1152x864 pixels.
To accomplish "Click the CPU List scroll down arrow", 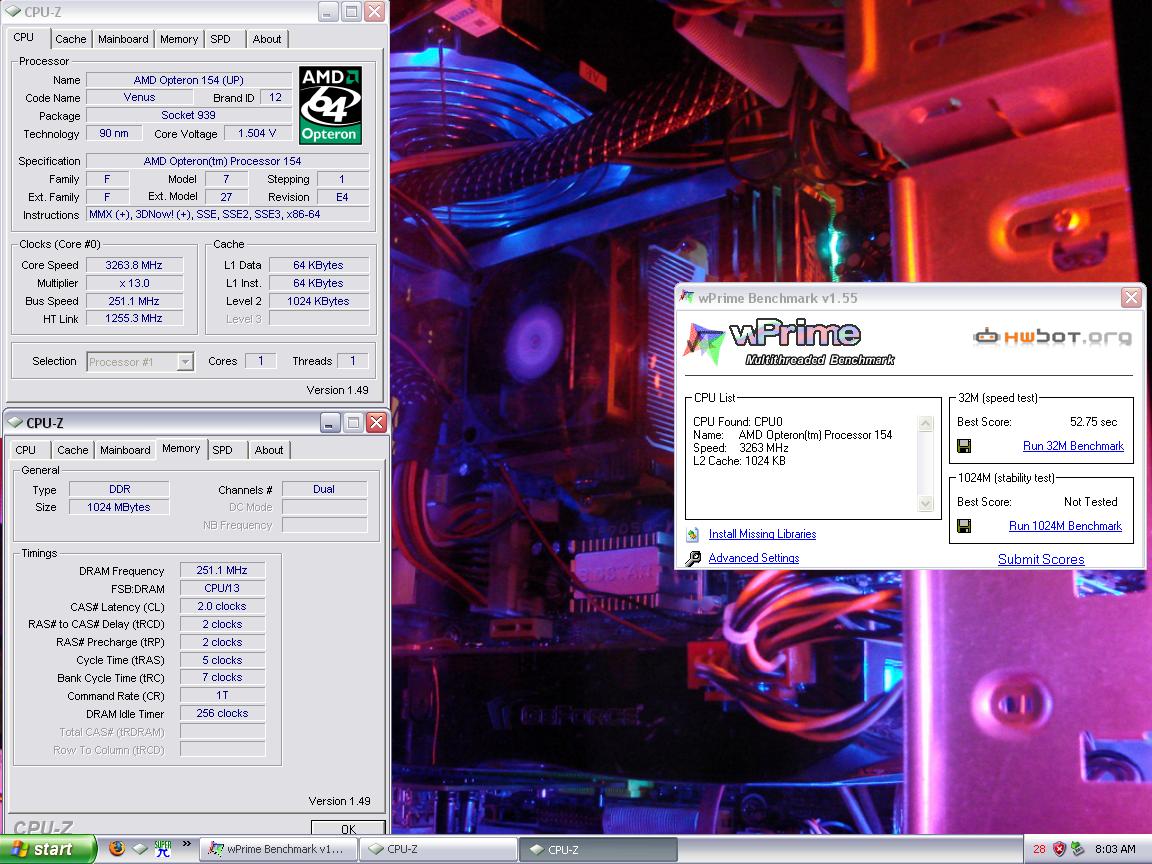I will (x=926, y=504).
